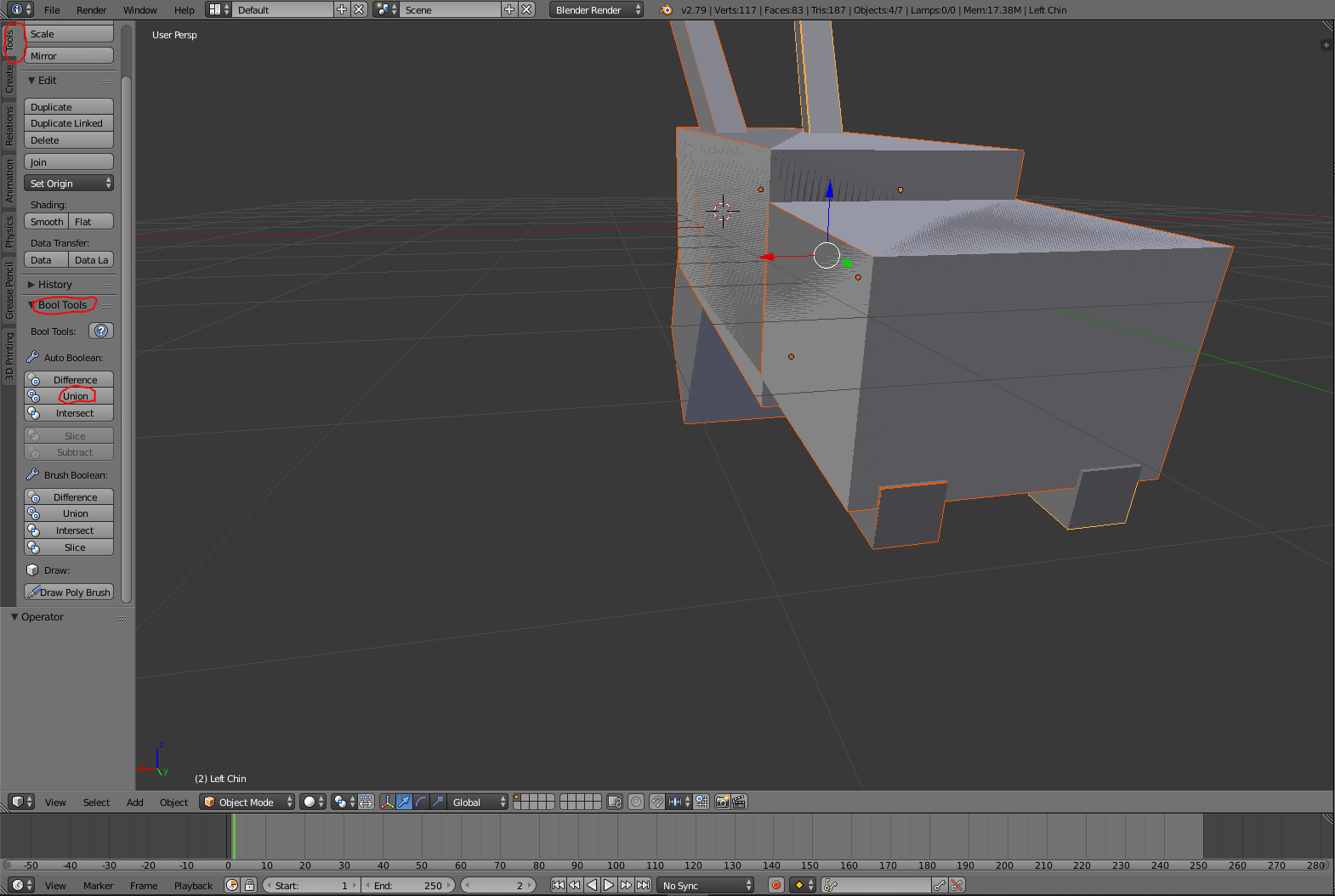Click the Draw Poly Brush button
Image resolution: width=1335 pixels, height=896 pixels.
point(69,593)
